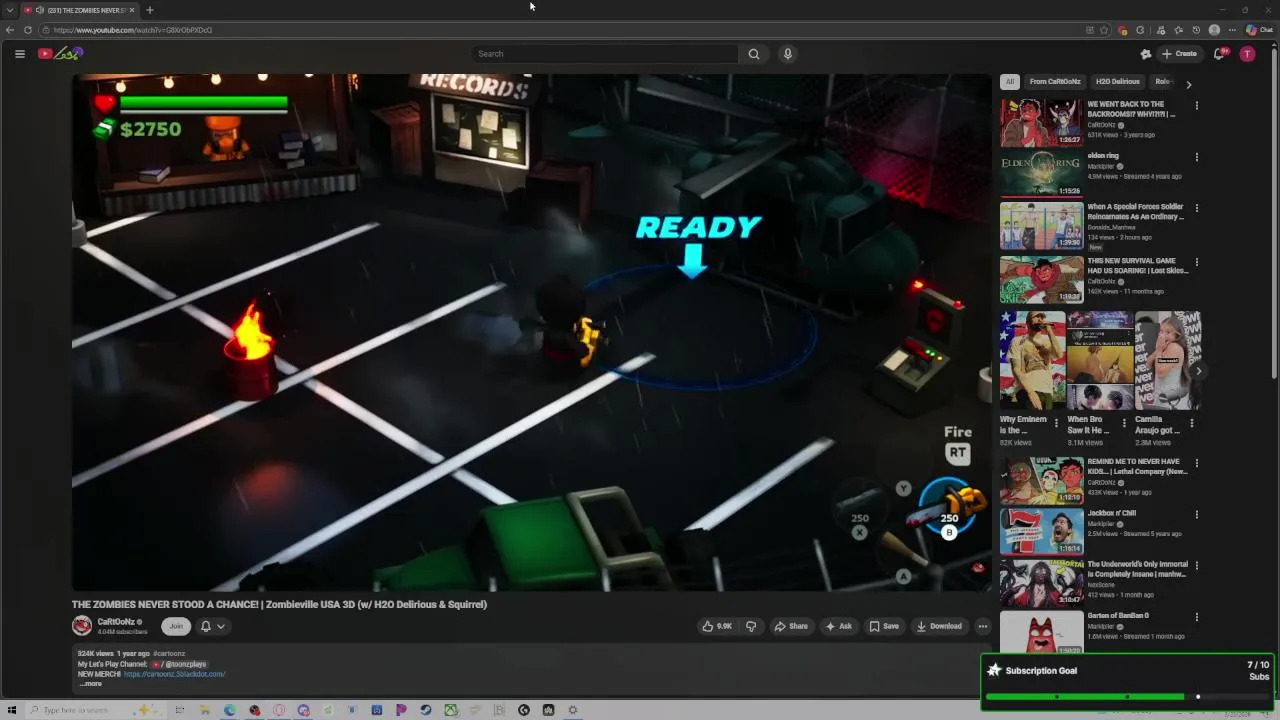Image resolution: width=1280 pixels, height=720 pixels.
Task: Open the Copilot Chat button
Action: coord(1259,30)
